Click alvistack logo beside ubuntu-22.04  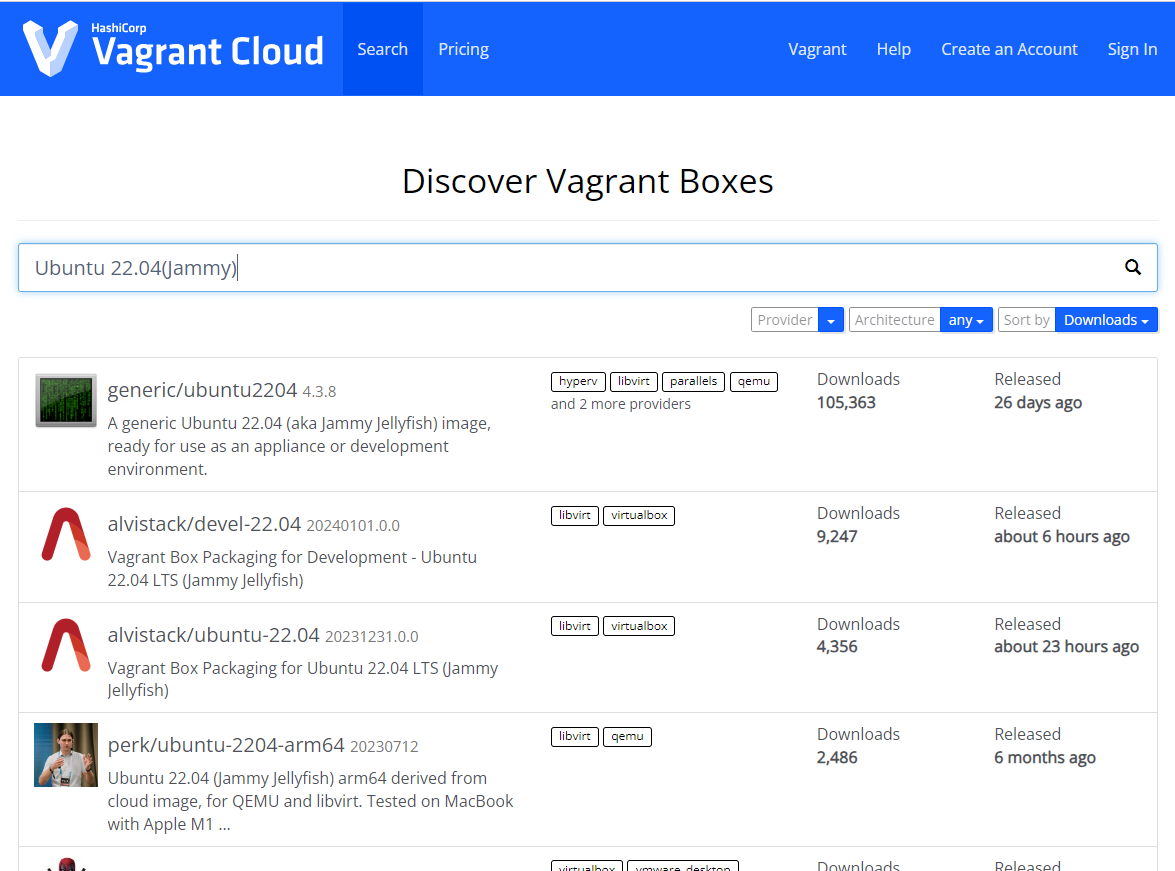(66, 645)
